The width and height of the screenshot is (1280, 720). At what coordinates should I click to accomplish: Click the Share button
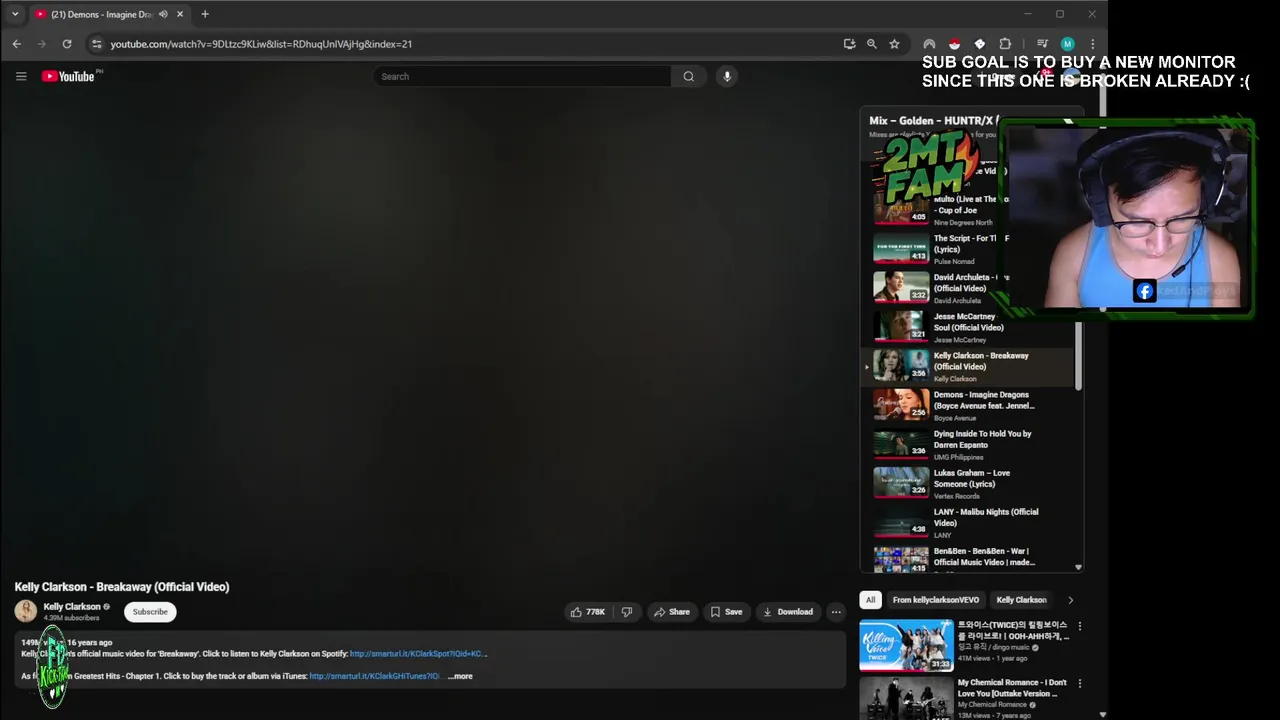pyautogui.click(x=672, y=612)
